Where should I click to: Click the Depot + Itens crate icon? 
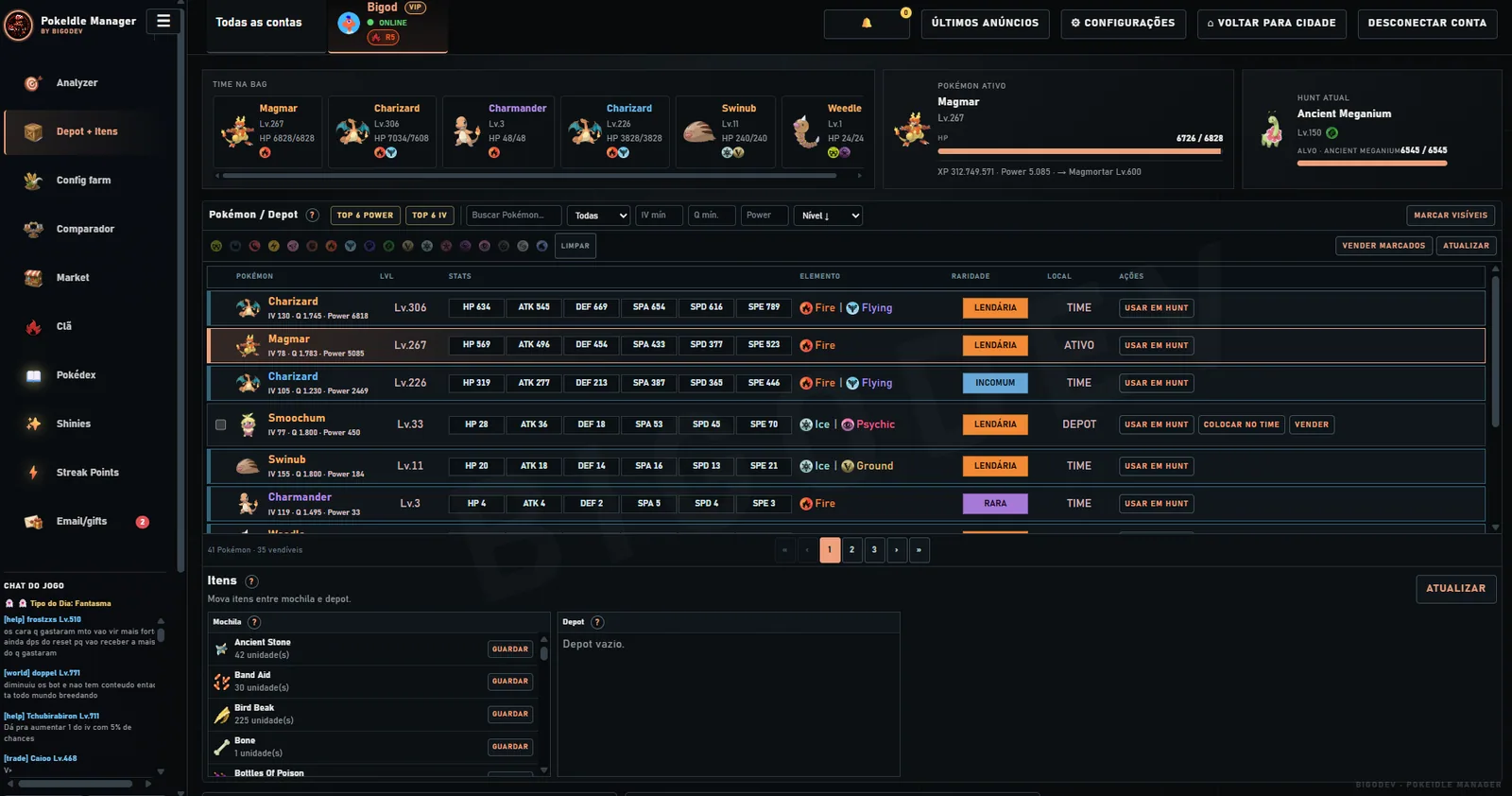pos(33,132)
